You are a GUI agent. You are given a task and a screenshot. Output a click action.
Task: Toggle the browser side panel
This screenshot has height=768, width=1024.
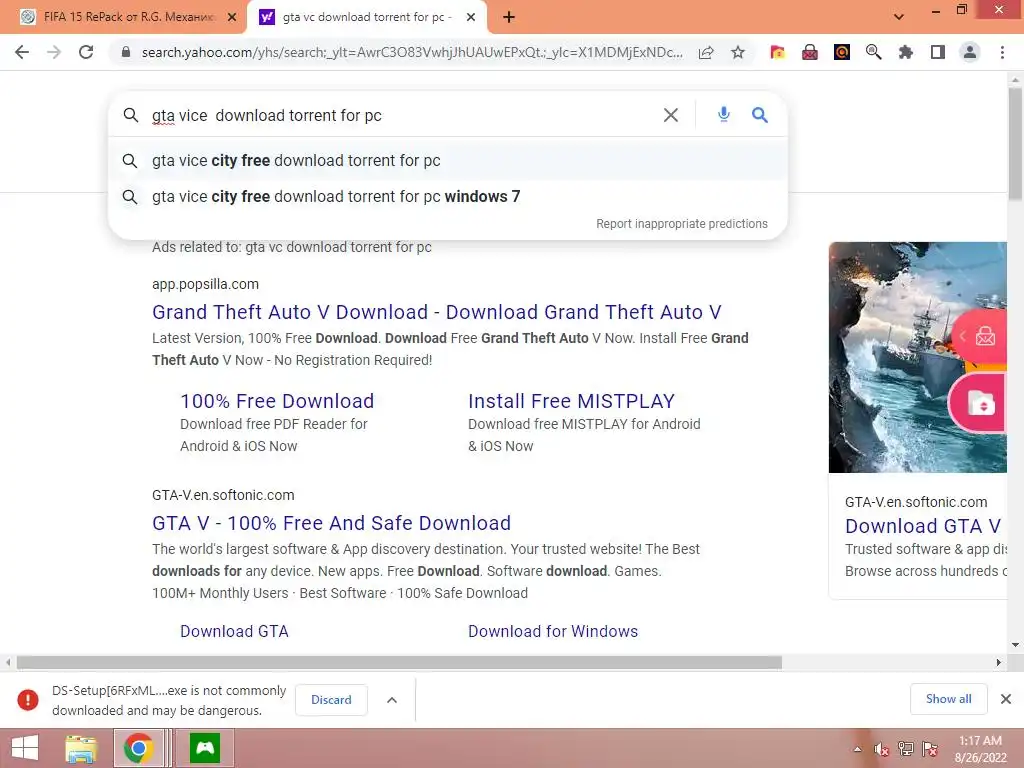[938, 52]
